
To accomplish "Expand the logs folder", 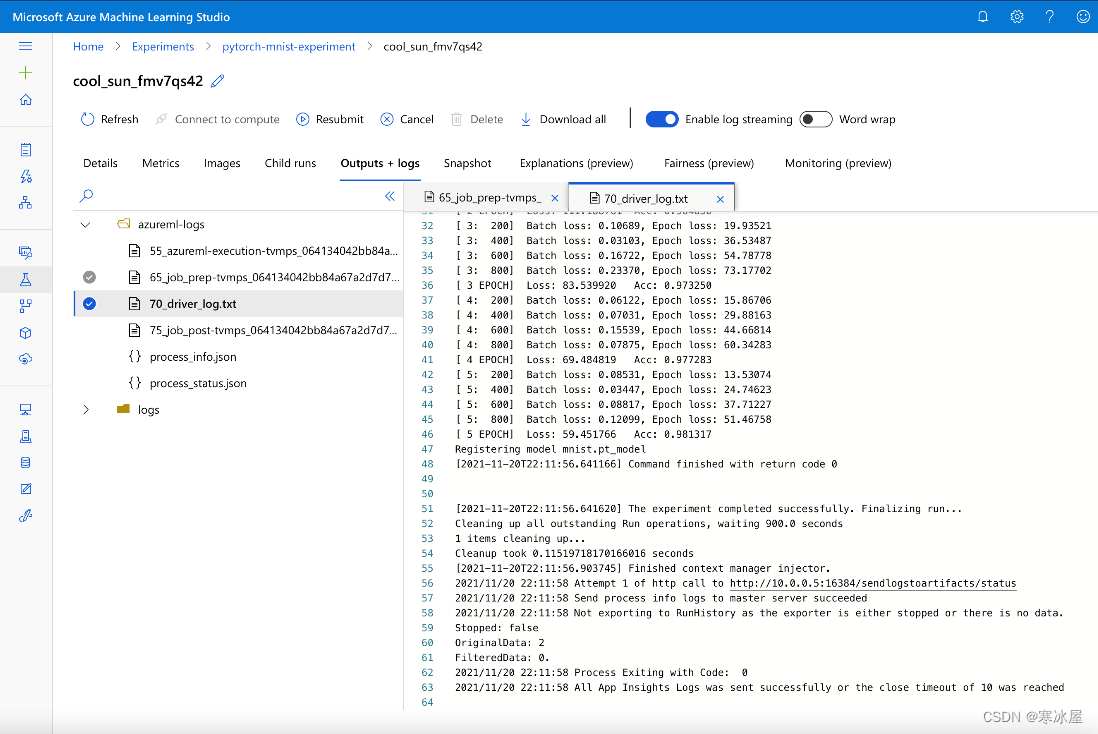I will click(x=85, y=410).
